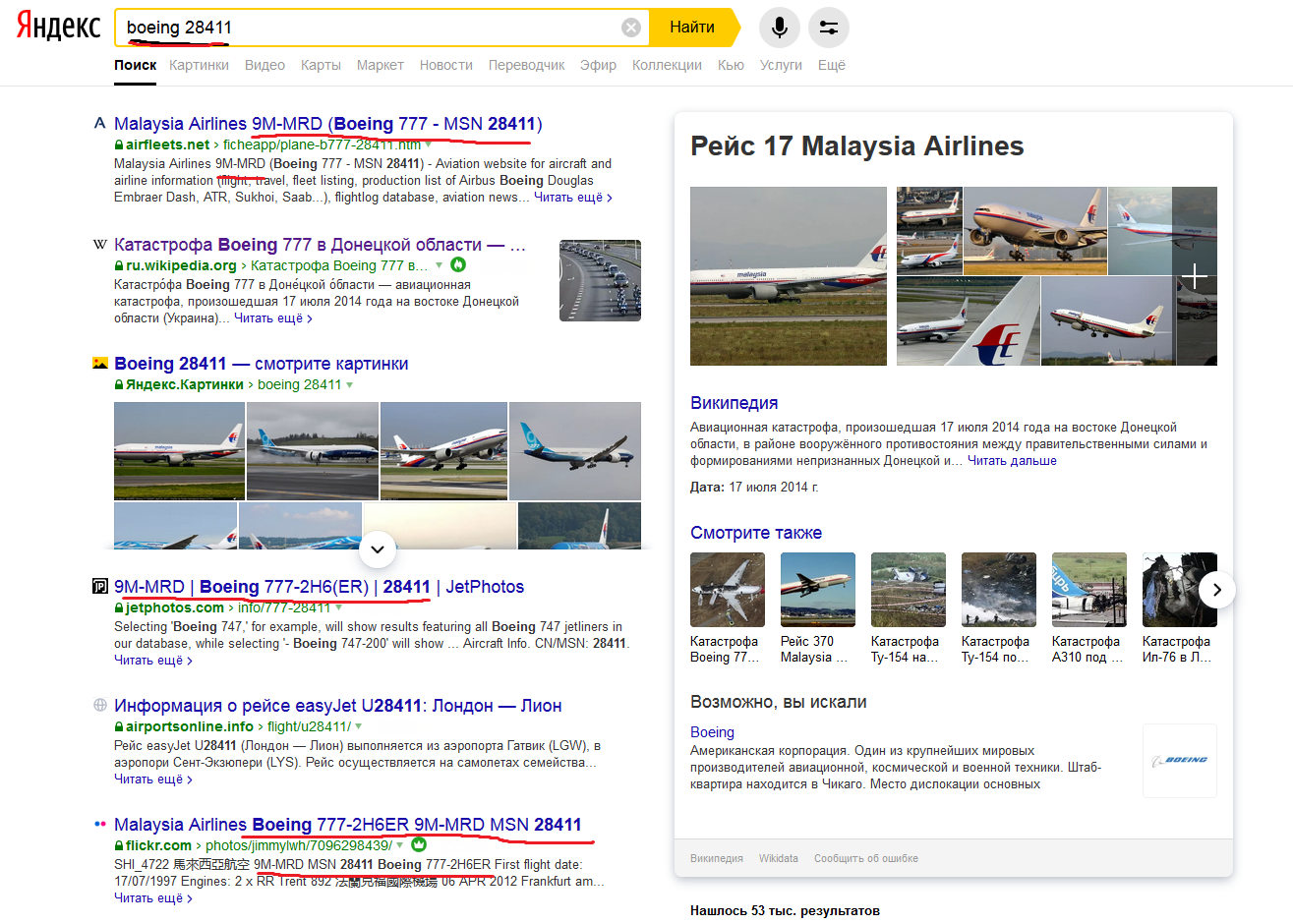
Task: Open the Услуги tab
Action: (x=781, y=65)
